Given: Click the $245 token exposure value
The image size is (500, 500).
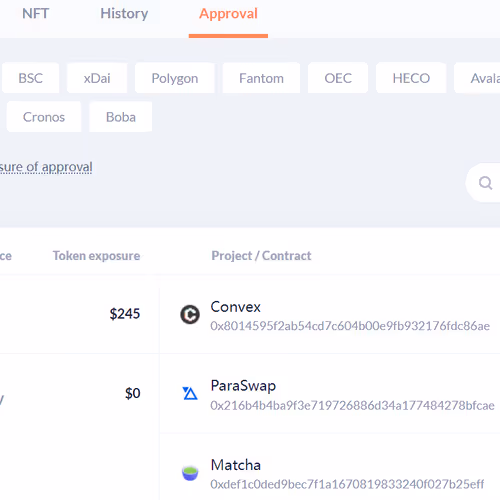Looking at the screenshot, I should 125,314.
